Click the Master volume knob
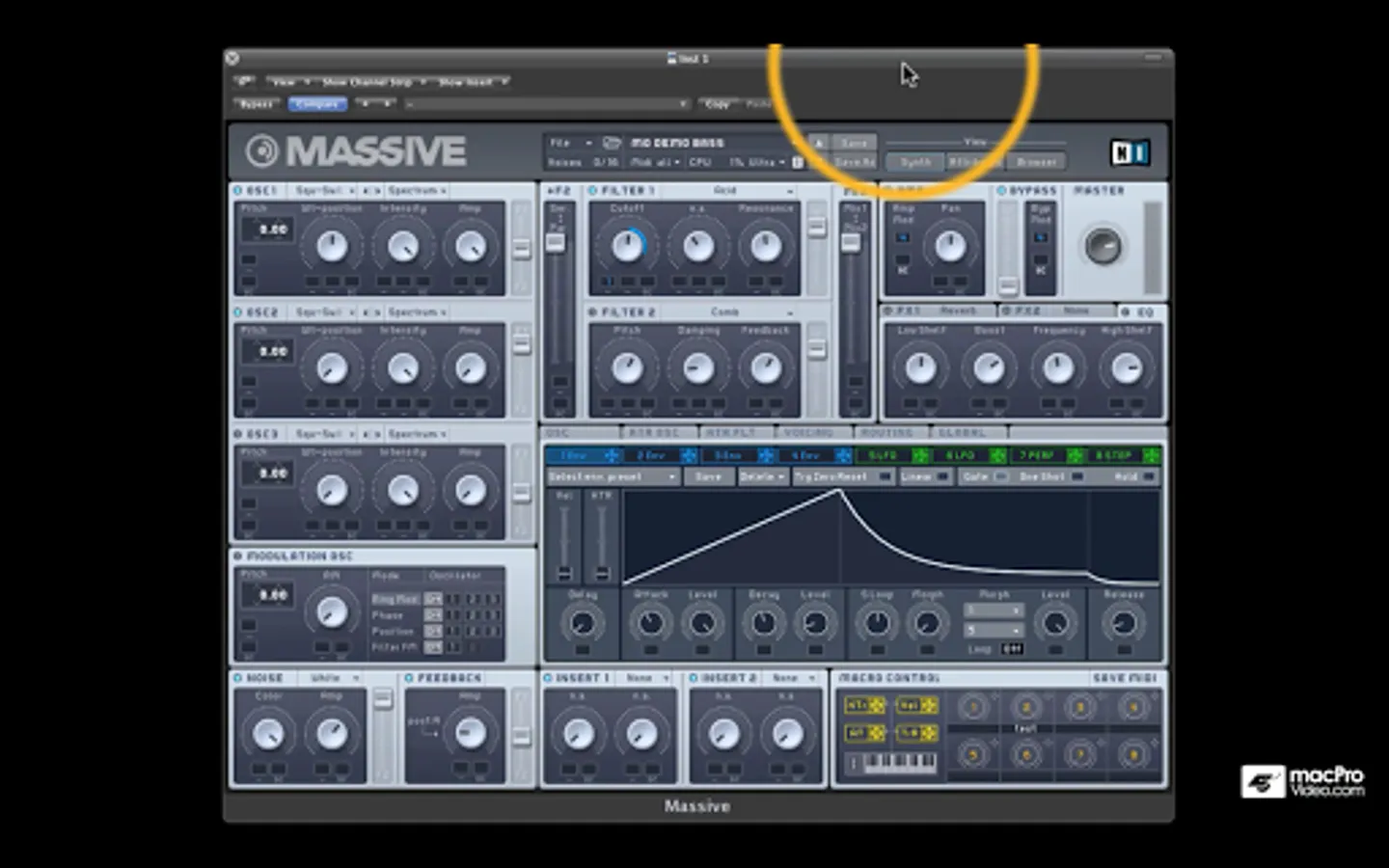Image resolution: width=1389 pixels, height=868 pixels. click(x=1103, y=246)
